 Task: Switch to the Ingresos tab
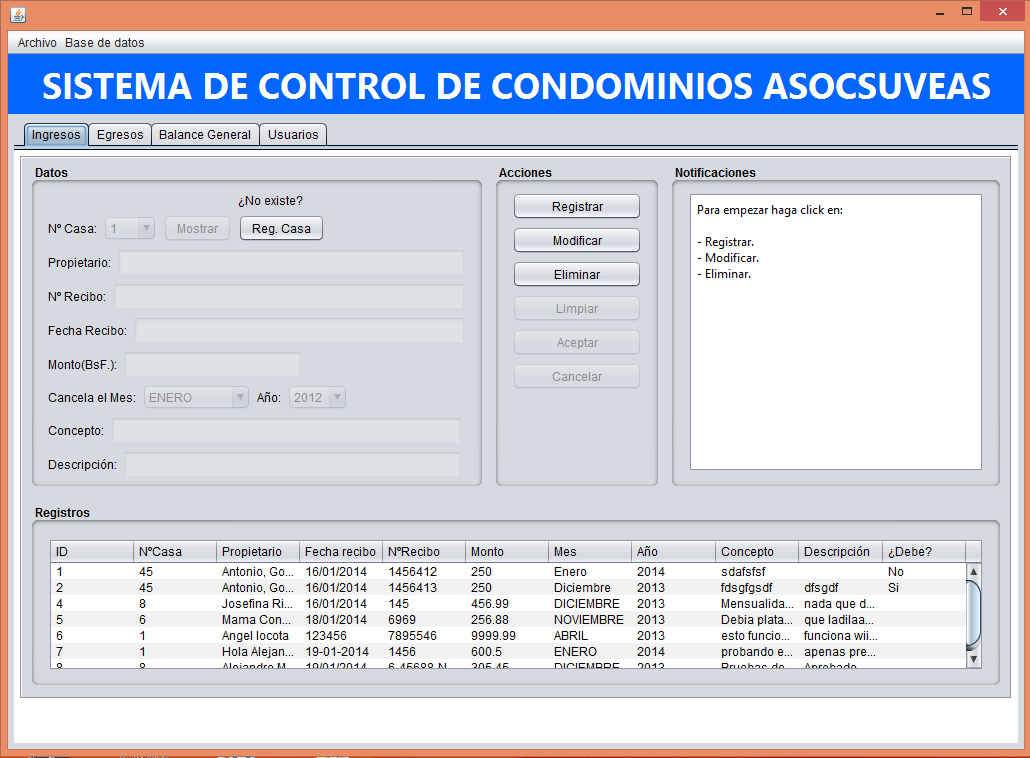56,135
